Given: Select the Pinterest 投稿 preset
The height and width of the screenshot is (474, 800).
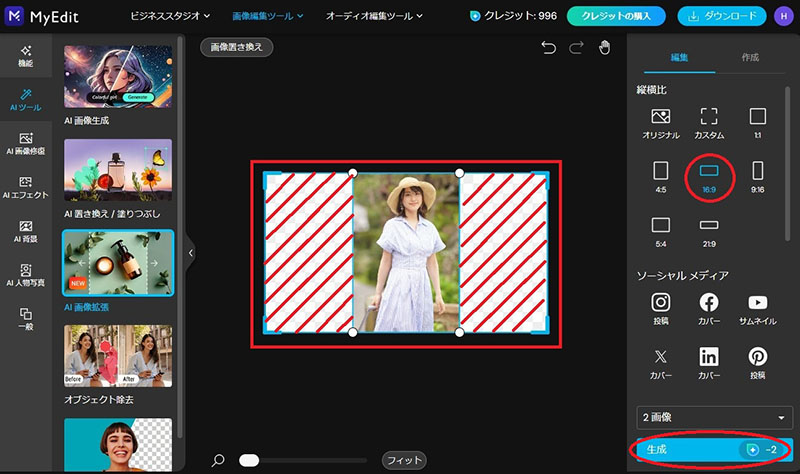Looking at the screenshot, I should tap(758, 363).
